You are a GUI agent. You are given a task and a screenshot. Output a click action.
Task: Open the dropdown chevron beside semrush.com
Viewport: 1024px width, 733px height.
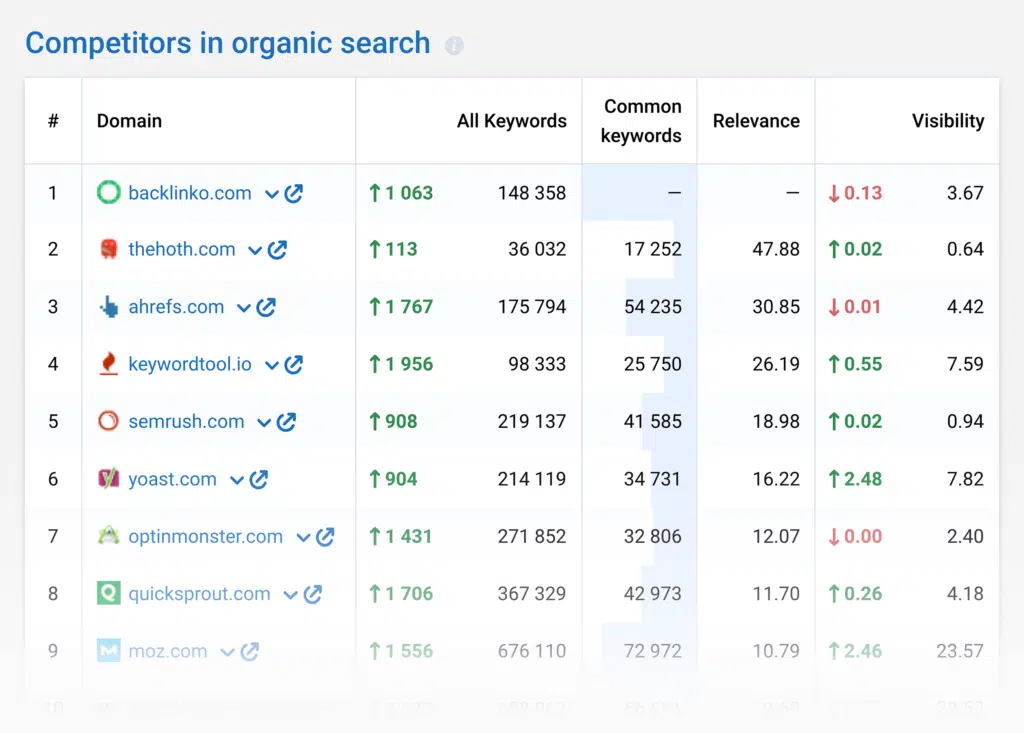(264, 423)
